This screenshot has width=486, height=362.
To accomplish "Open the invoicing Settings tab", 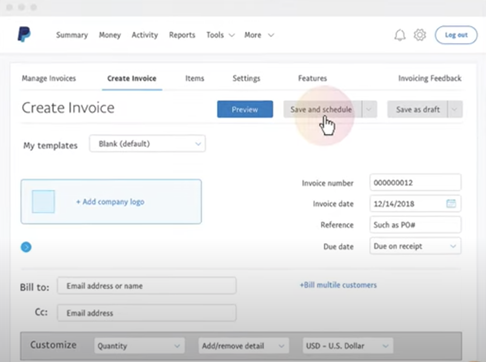I will point(246,78).
